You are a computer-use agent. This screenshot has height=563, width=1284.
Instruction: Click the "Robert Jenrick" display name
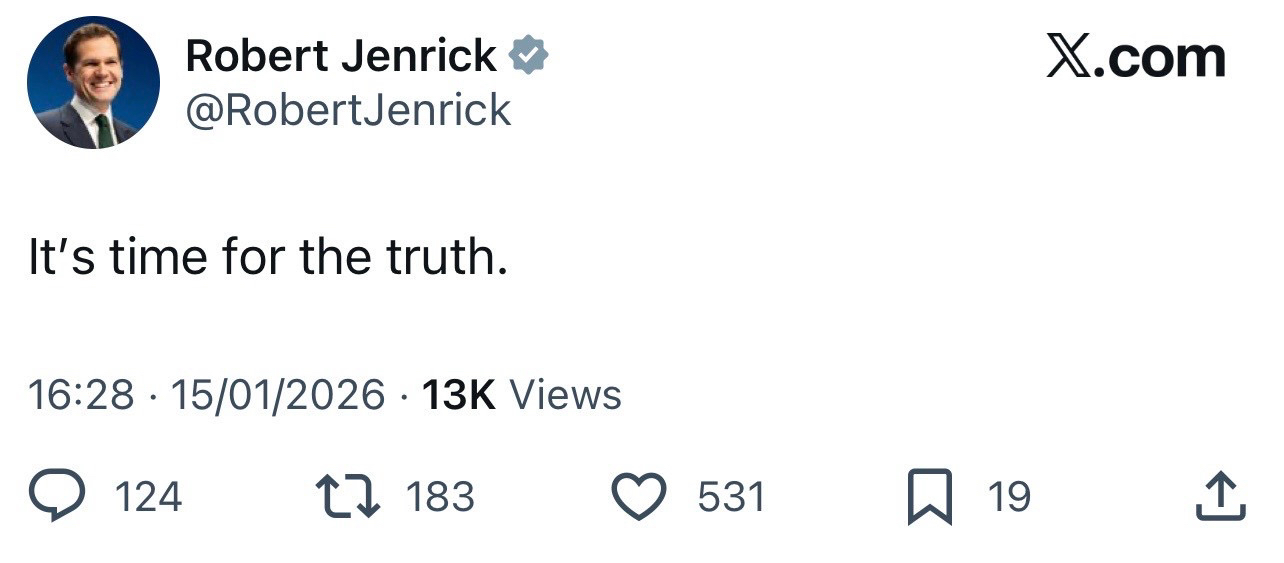(341, 56)
